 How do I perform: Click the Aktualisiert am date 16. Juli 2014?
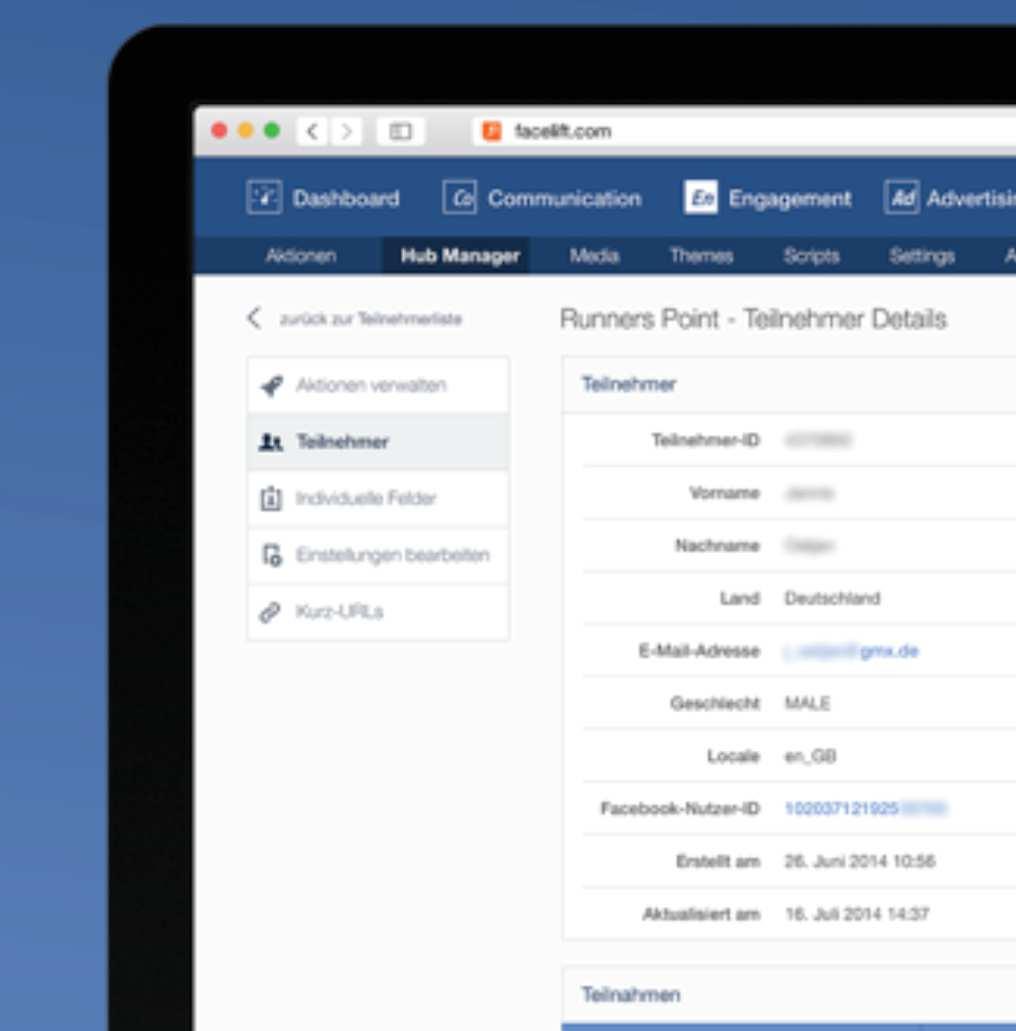[x=857, y=914]
